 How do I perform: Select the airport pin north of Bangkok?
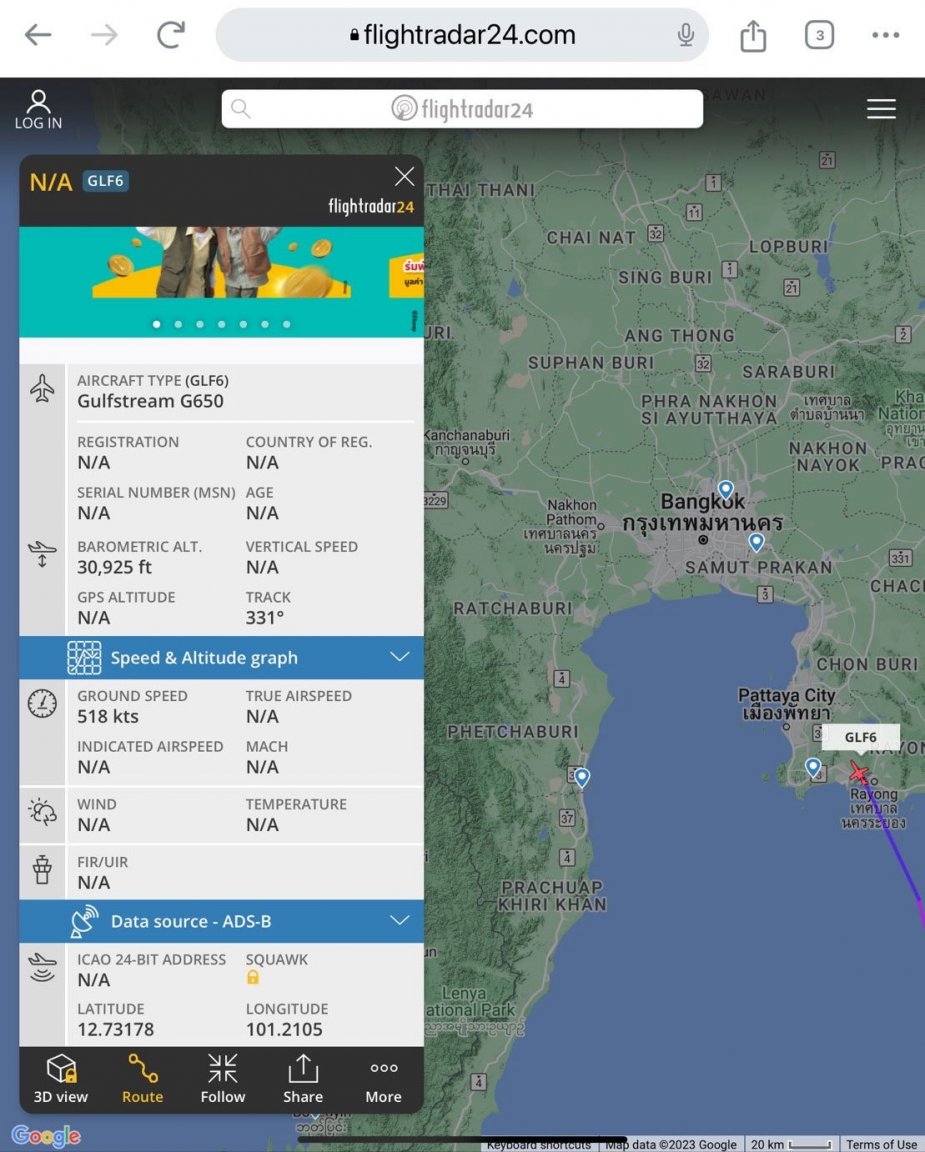click(x=726, y=490)
